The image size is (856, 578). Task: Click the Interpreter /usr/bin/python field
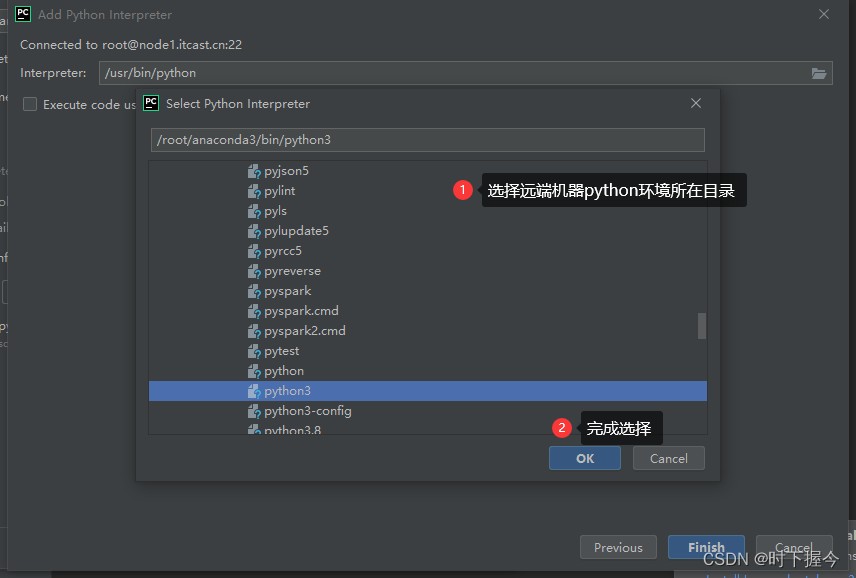tap(465, 73)
